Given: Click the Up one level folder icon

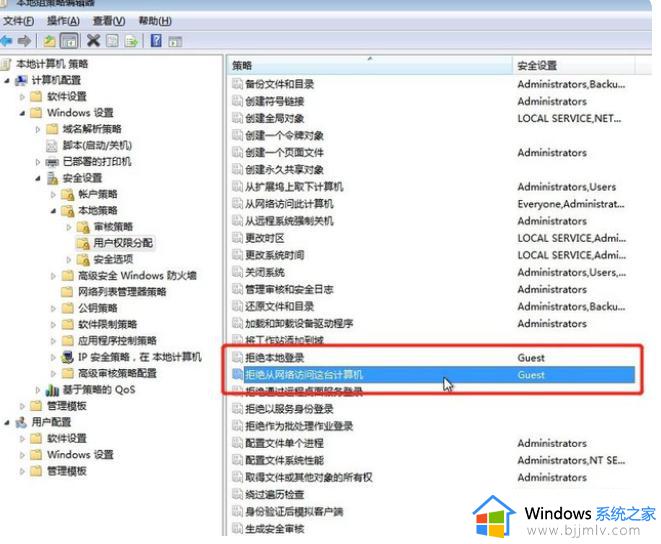Looking at the screenshot, I should click(x=50, y=41).
